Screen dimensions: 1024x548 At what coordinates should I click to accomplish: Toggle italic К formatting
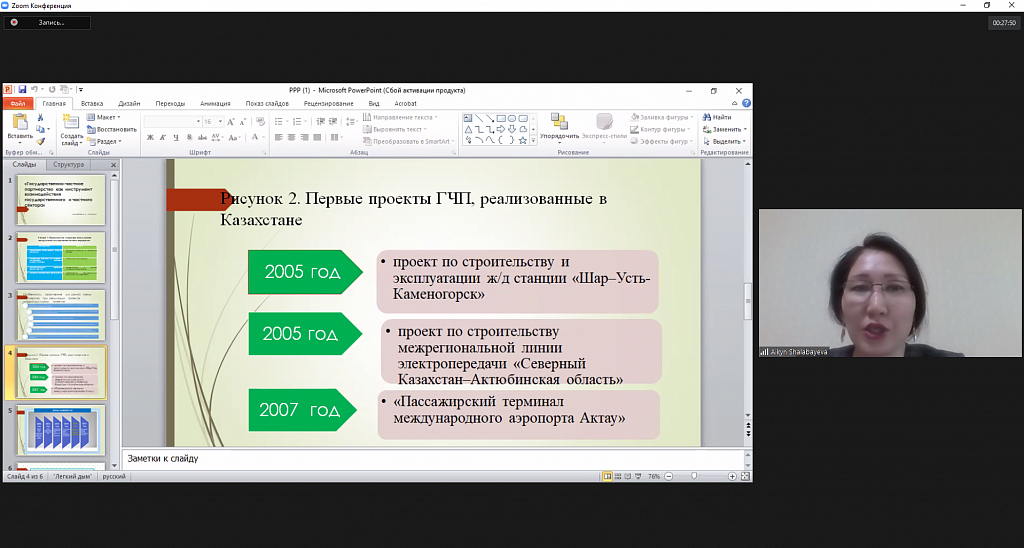tap(163, 138)
